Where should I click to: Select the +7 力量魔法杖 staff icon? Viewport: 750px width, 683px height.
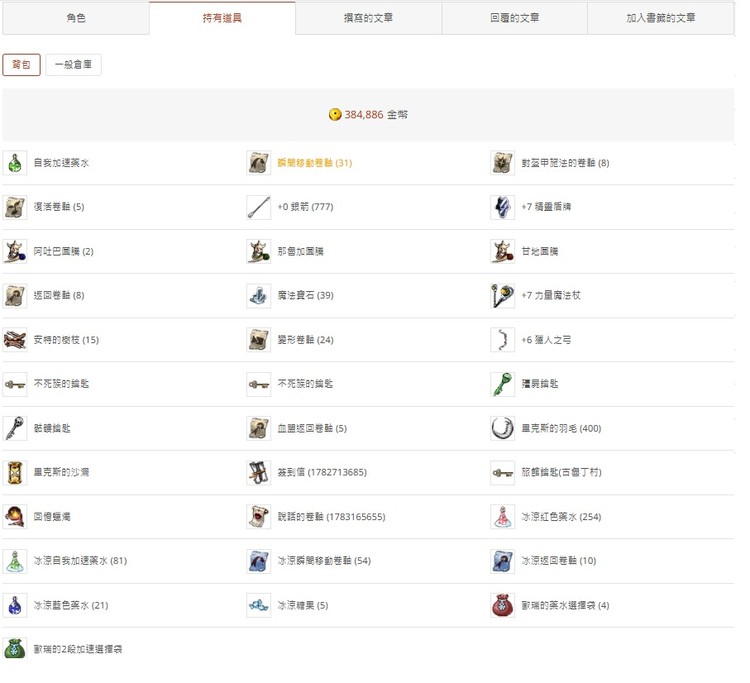(x=503, y=296)
